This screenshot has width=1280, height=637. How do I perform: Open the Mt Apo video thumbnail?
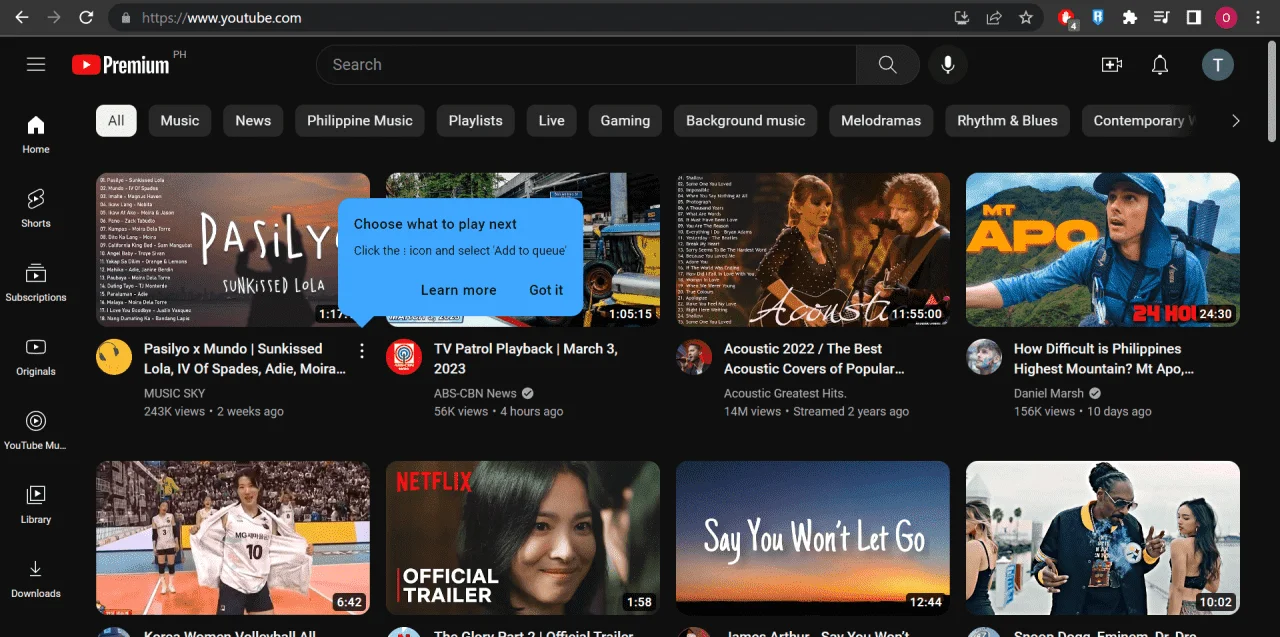click(1103, 250)
